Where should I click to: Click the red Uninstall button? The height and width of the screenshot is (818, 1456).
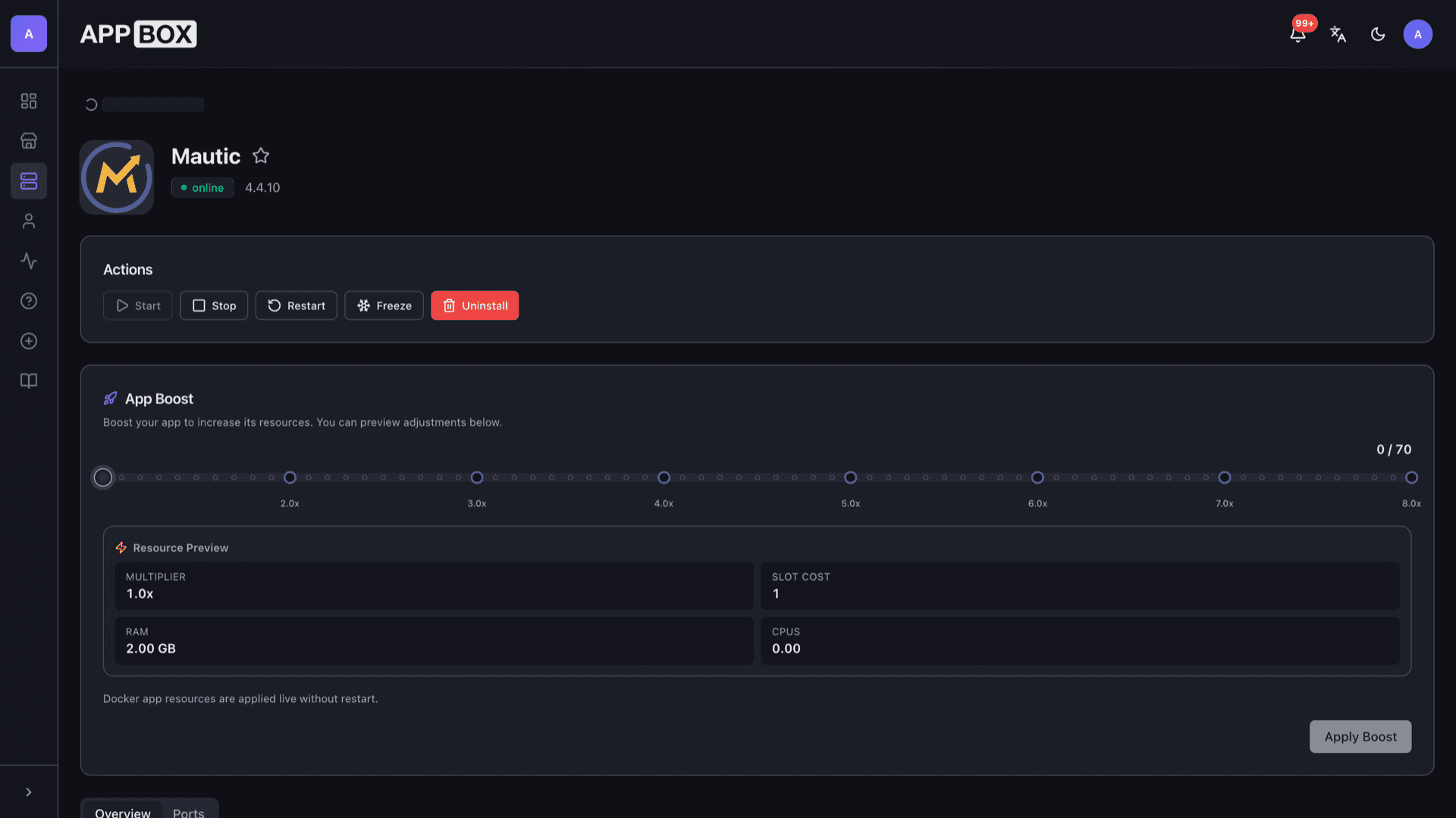tap(475, 306)
